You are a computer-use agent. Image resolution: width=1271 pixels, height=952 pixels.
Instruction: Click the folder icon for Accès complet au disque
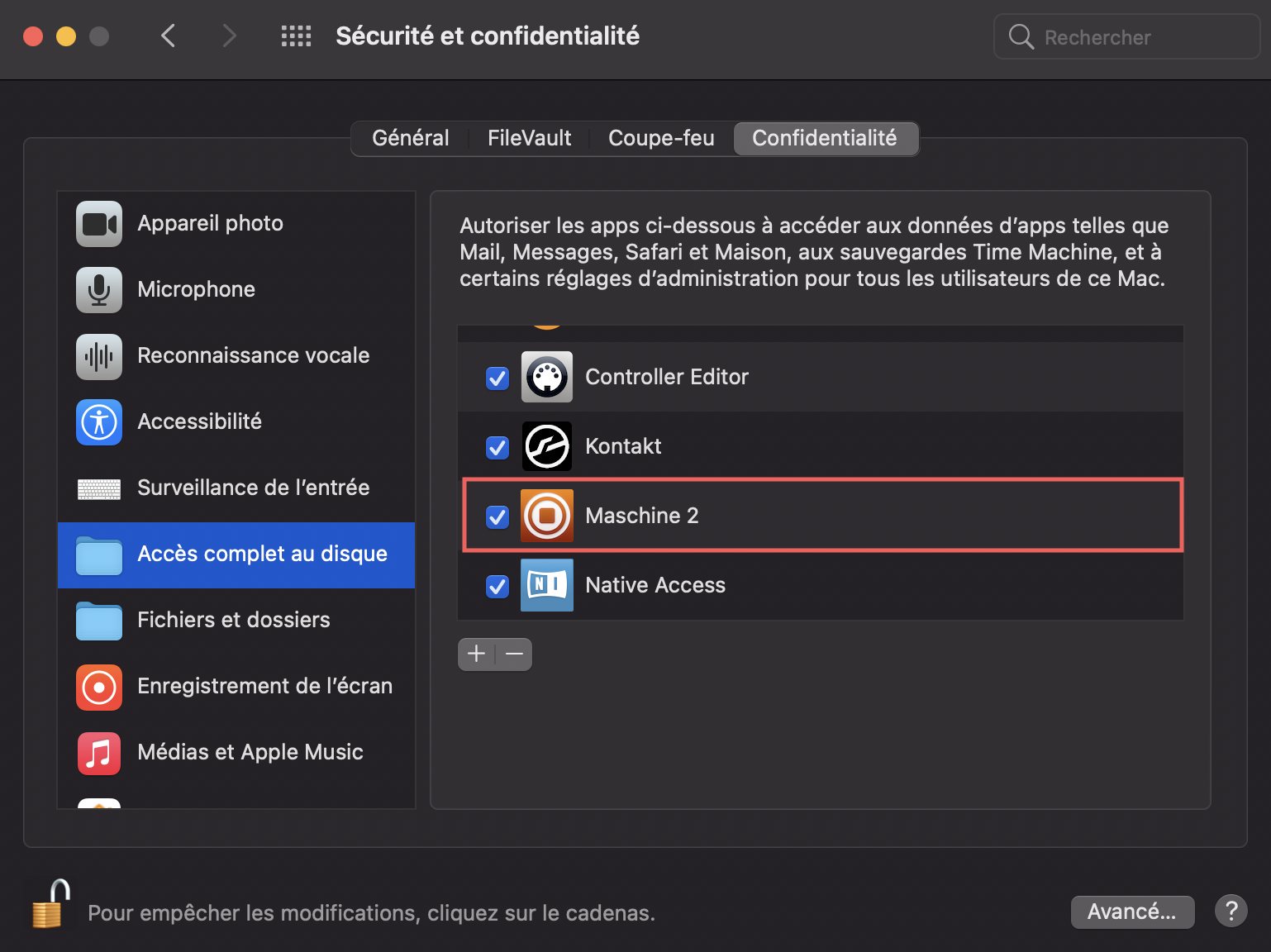(99, 555)
